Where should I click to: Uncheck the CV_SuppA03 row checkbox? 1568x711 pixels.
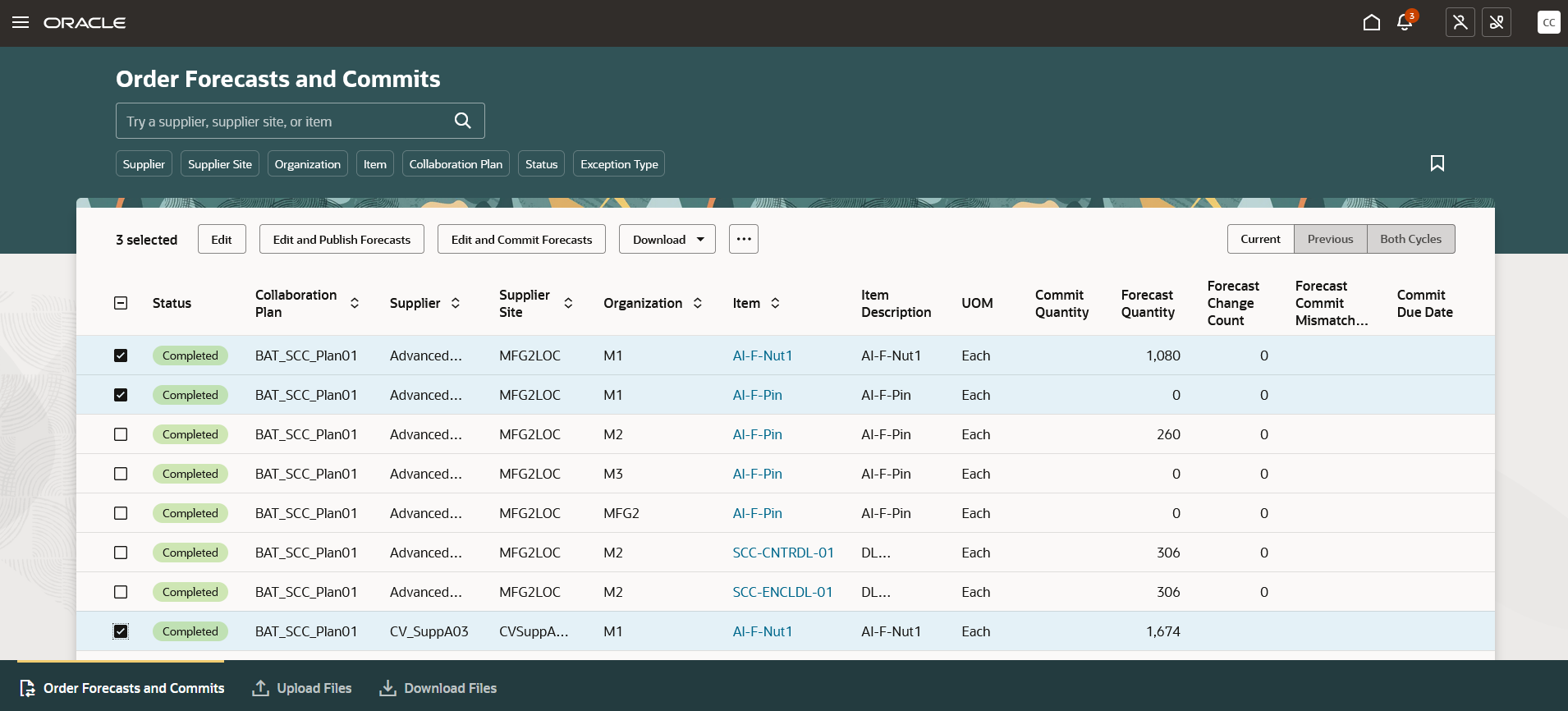click(121, 631)
